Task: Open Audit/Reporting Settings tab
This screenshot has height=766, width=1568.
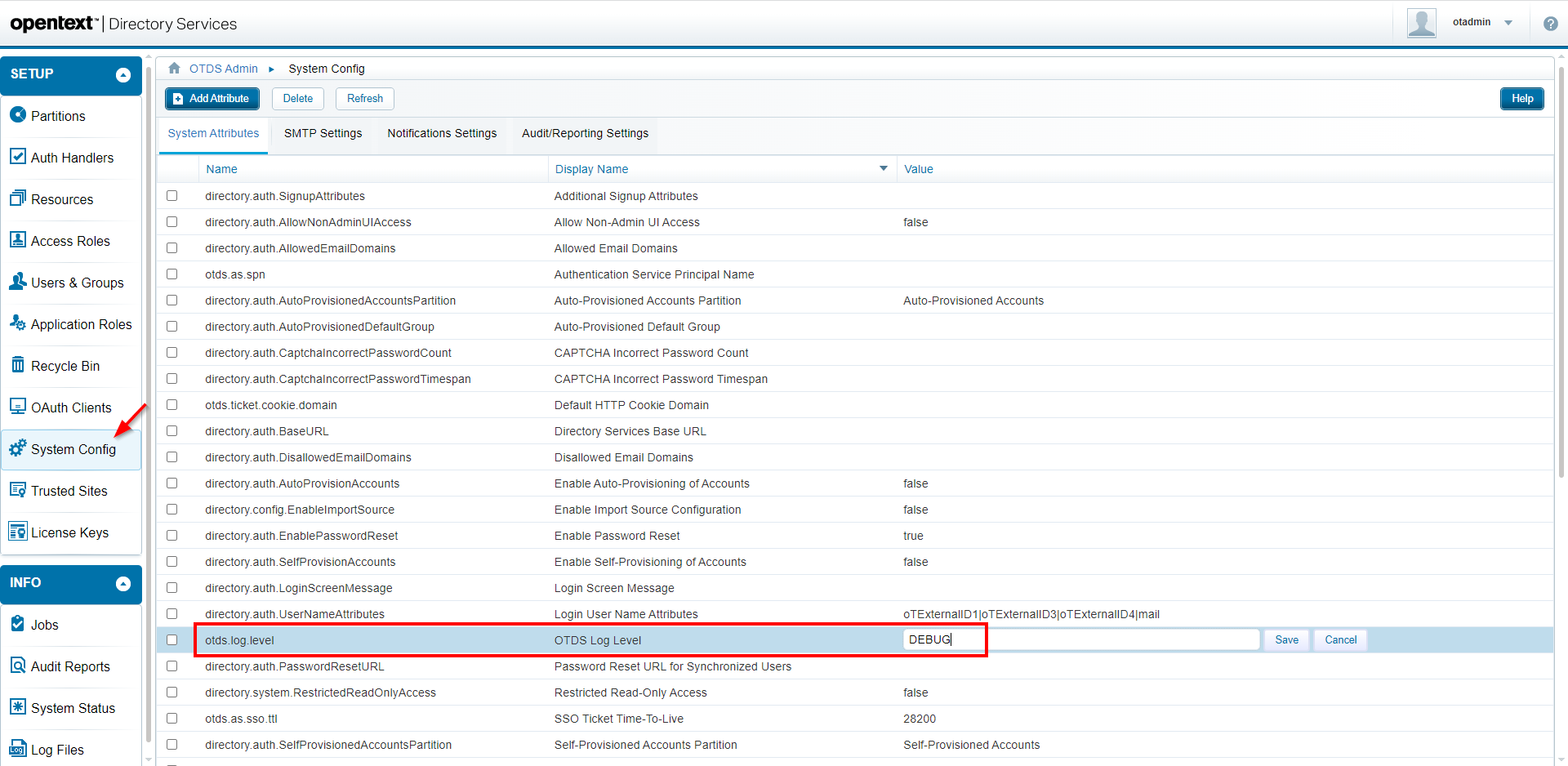Action: pyautogui.click(x=585, y=133)
